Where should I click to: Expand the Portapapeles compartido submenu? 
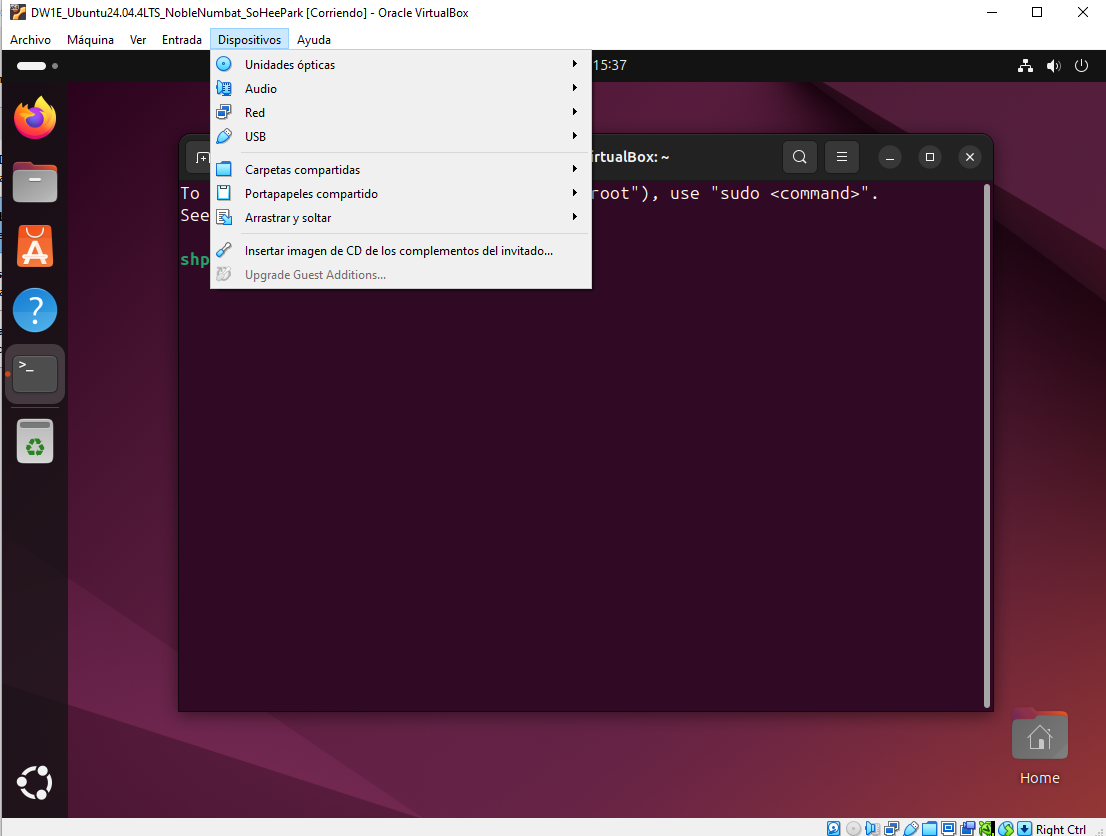pyautogui.click(x=401, y=193)
